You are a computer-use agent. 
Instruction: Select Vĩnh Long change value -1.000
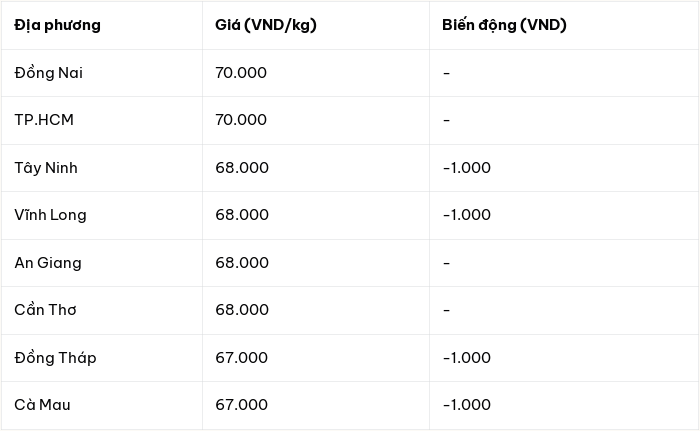tap(467, 215)
